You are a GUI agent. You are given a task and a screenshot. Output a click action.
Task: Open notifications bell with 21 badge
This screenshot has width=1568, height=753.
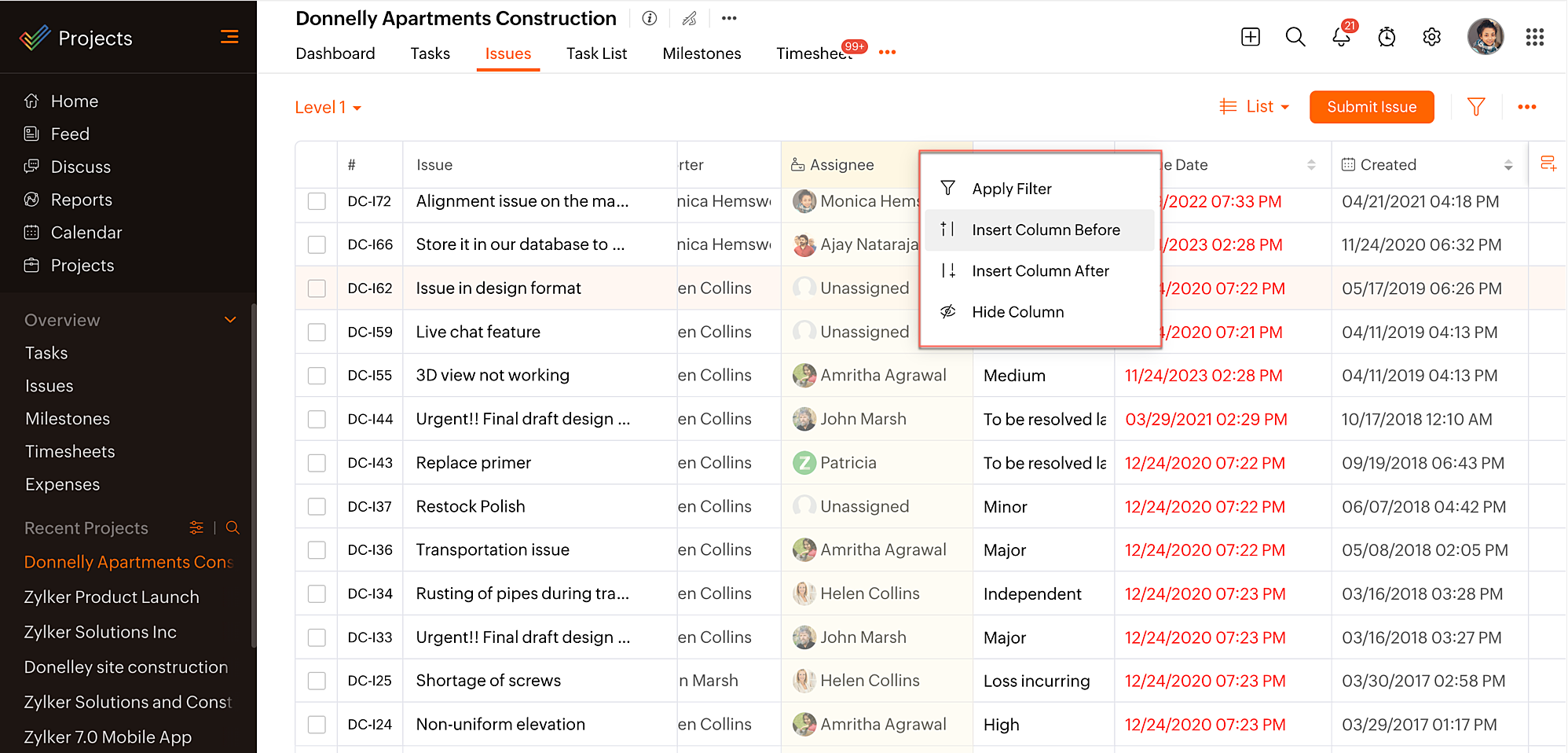pyautogui.click(x=1342, y=36)
